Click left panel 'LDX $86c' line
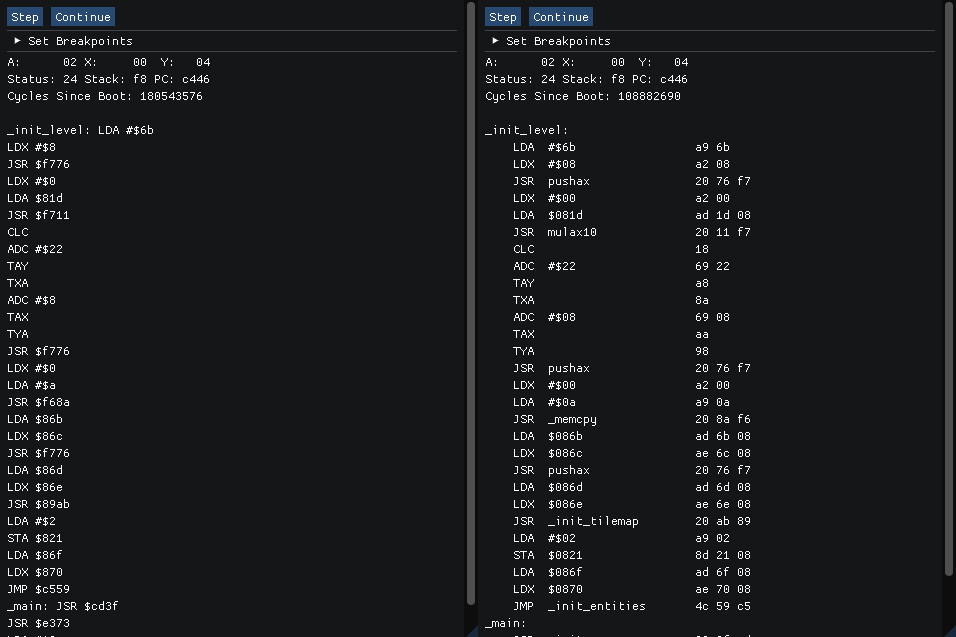 click(35, 436)
